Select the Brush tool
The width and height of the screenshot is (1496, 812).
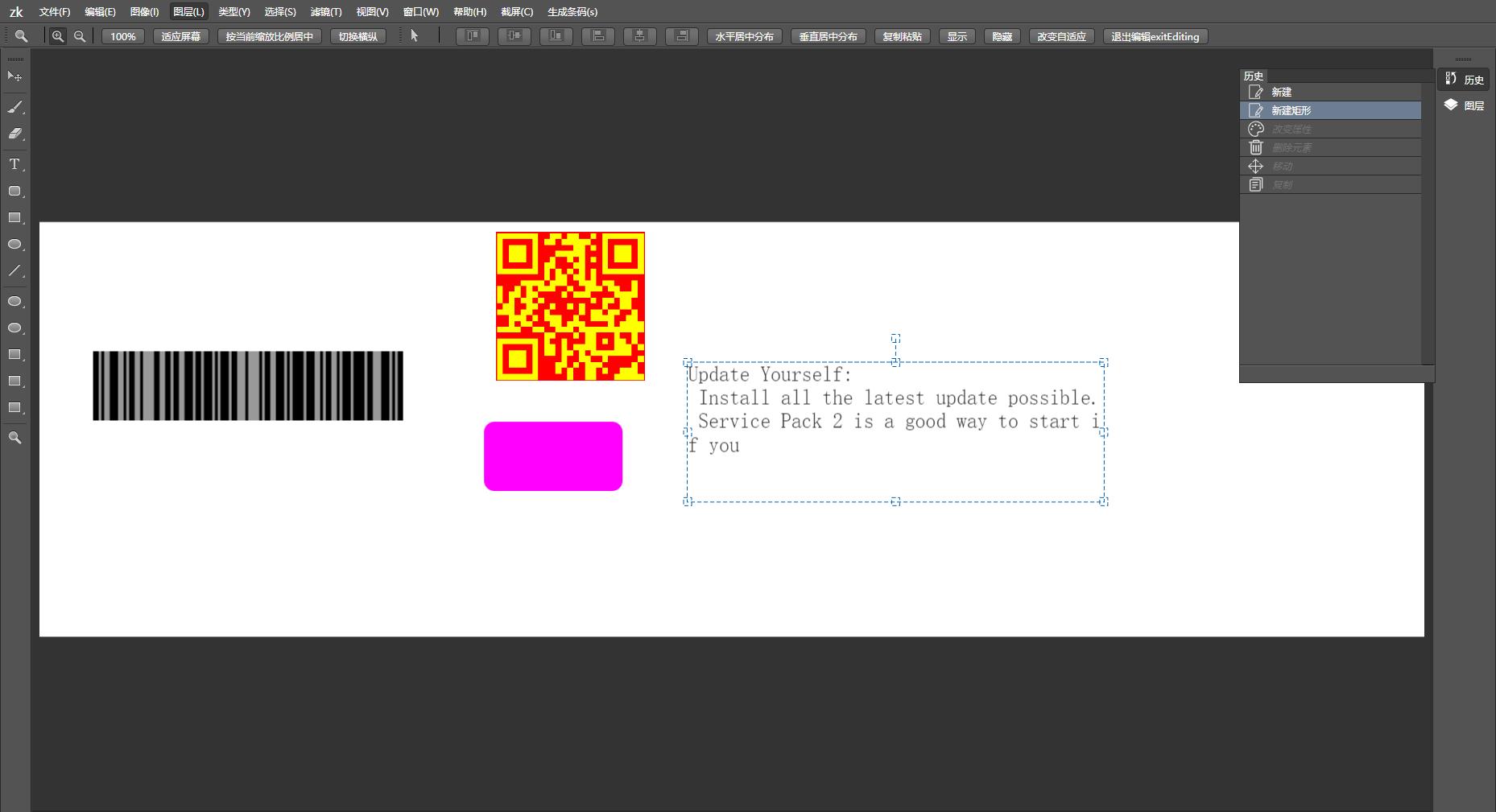click(14, 106)
